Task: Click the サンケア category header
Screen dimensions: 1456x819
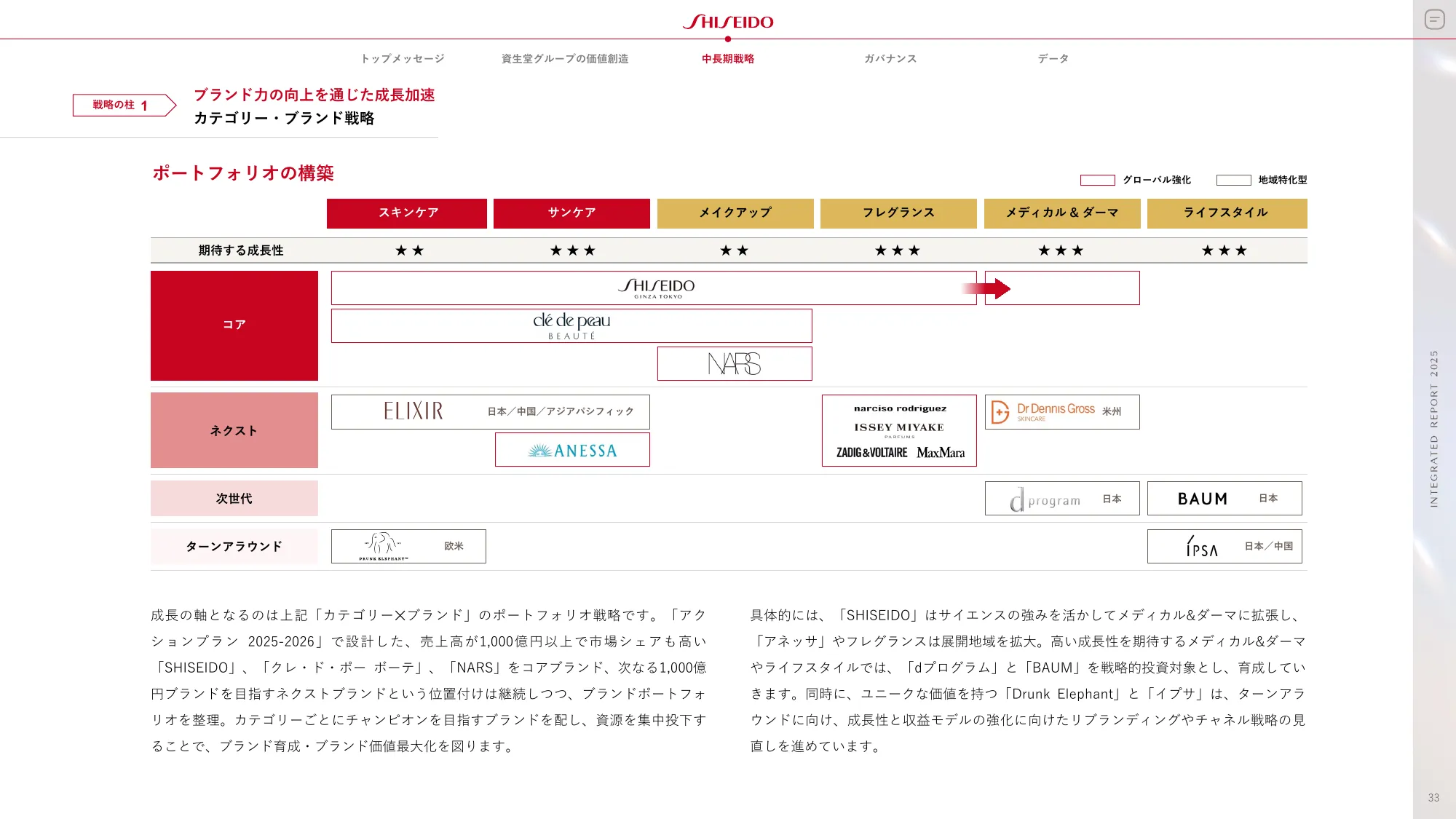Action: tap(571, 213)
